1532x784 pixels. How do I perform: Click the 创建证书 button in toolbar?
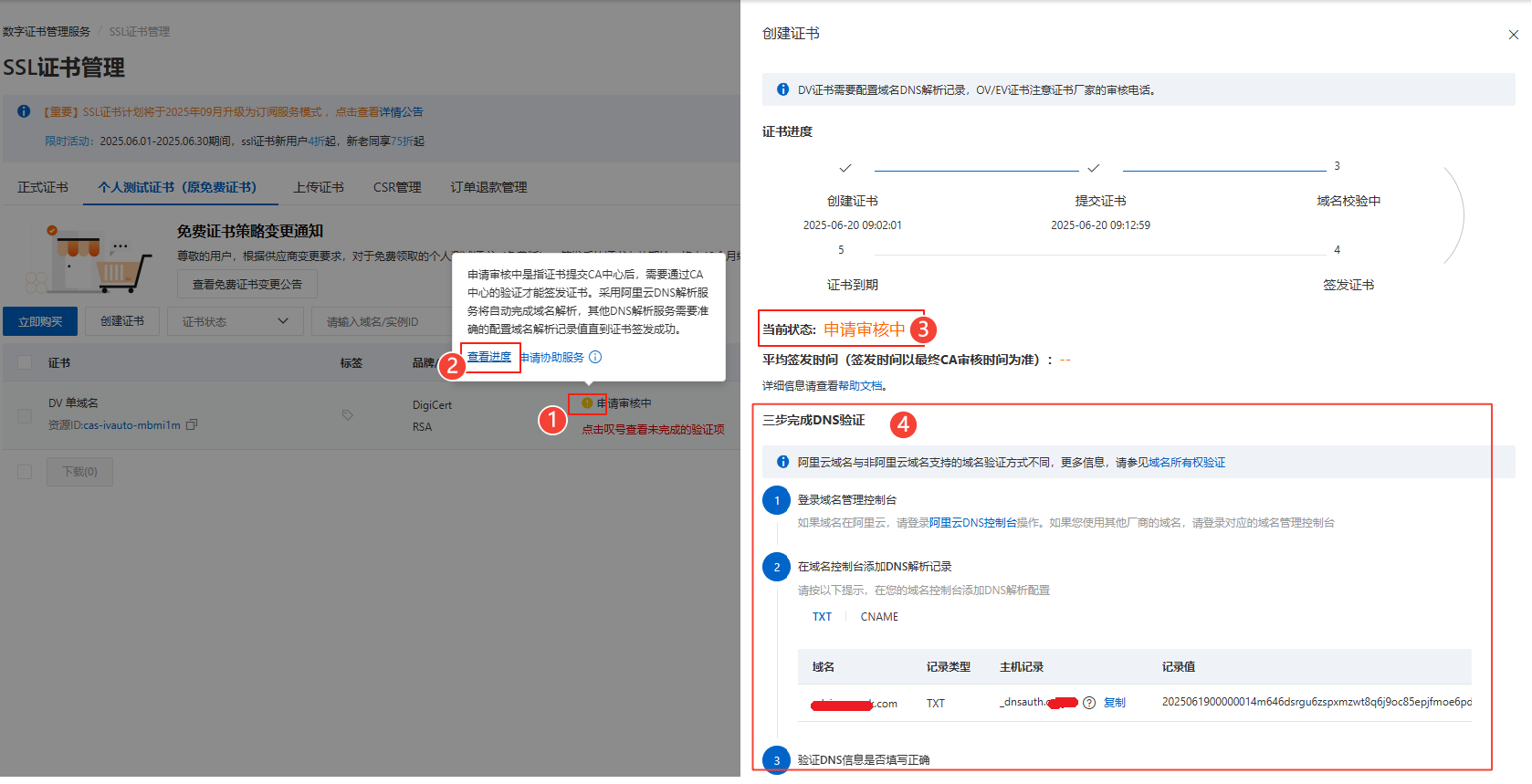[122, 321]
